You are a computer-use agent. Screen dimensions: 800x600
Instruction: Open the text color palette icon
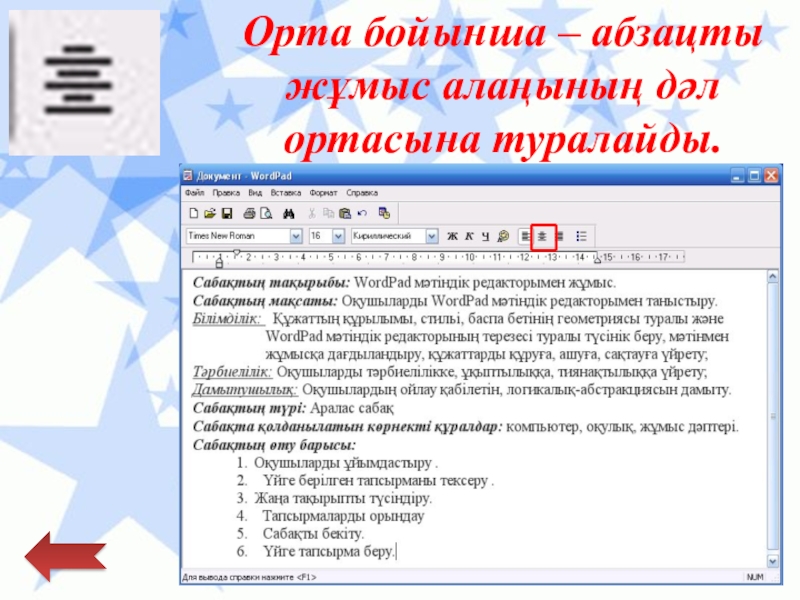[x=503, y=236]
